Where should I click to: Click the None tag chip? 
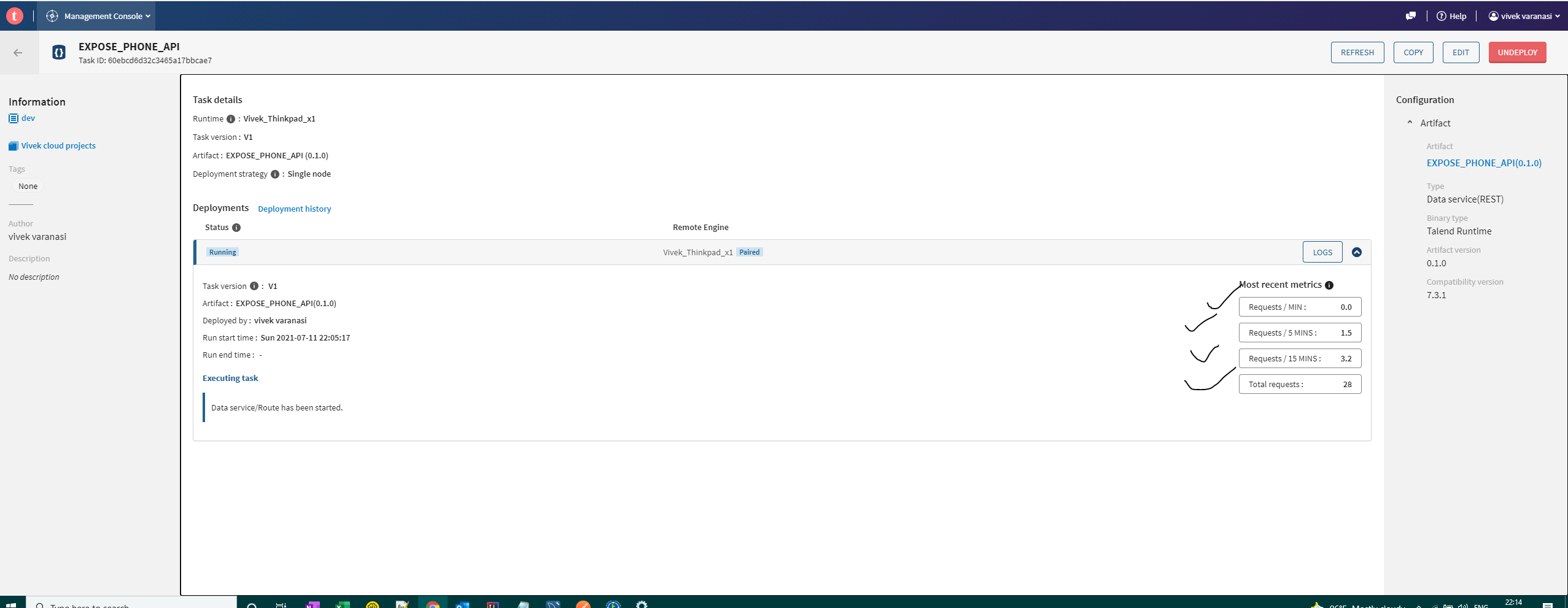tap(28, 187)
